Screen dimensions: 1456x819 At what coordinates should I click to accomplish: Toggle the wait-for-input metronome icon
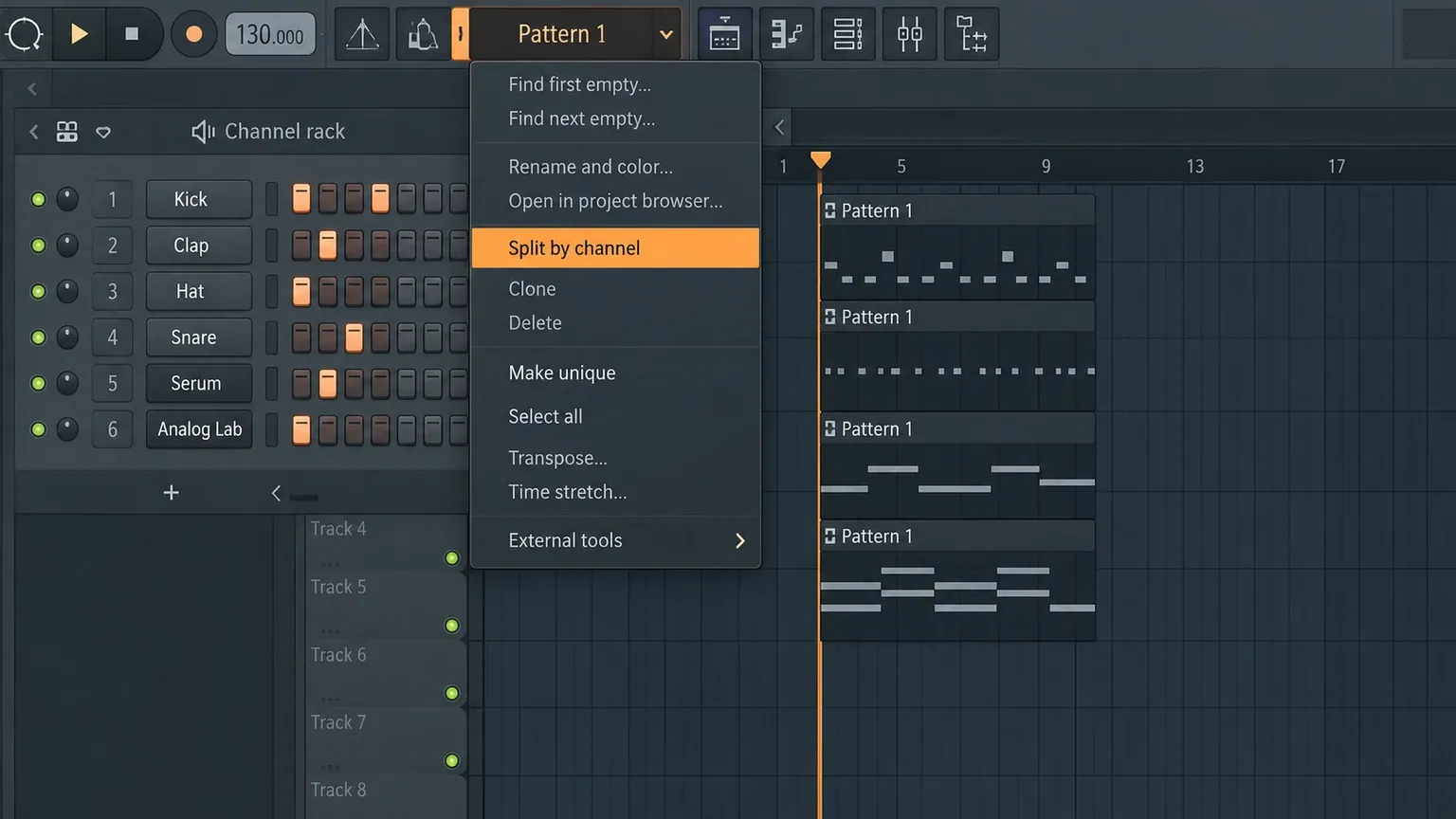(x=422, y=35)
